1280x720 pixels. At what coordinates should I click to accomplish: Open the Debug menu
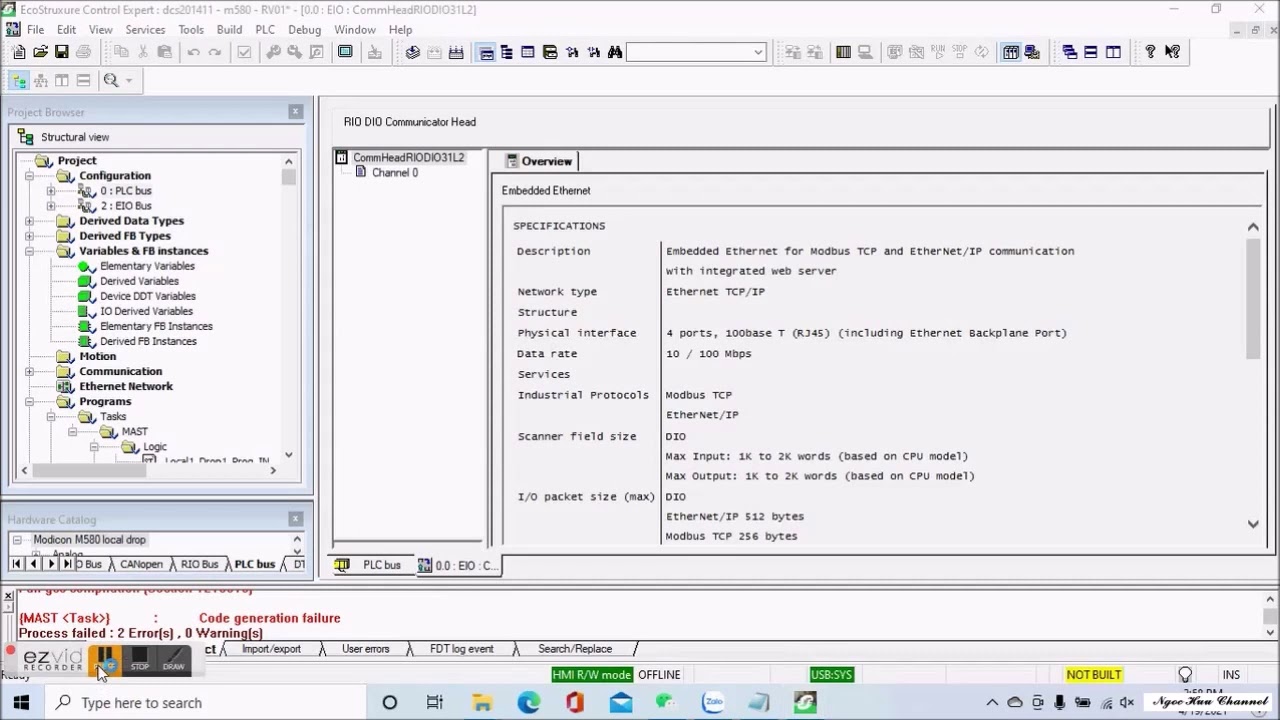(x=304, y=30)
